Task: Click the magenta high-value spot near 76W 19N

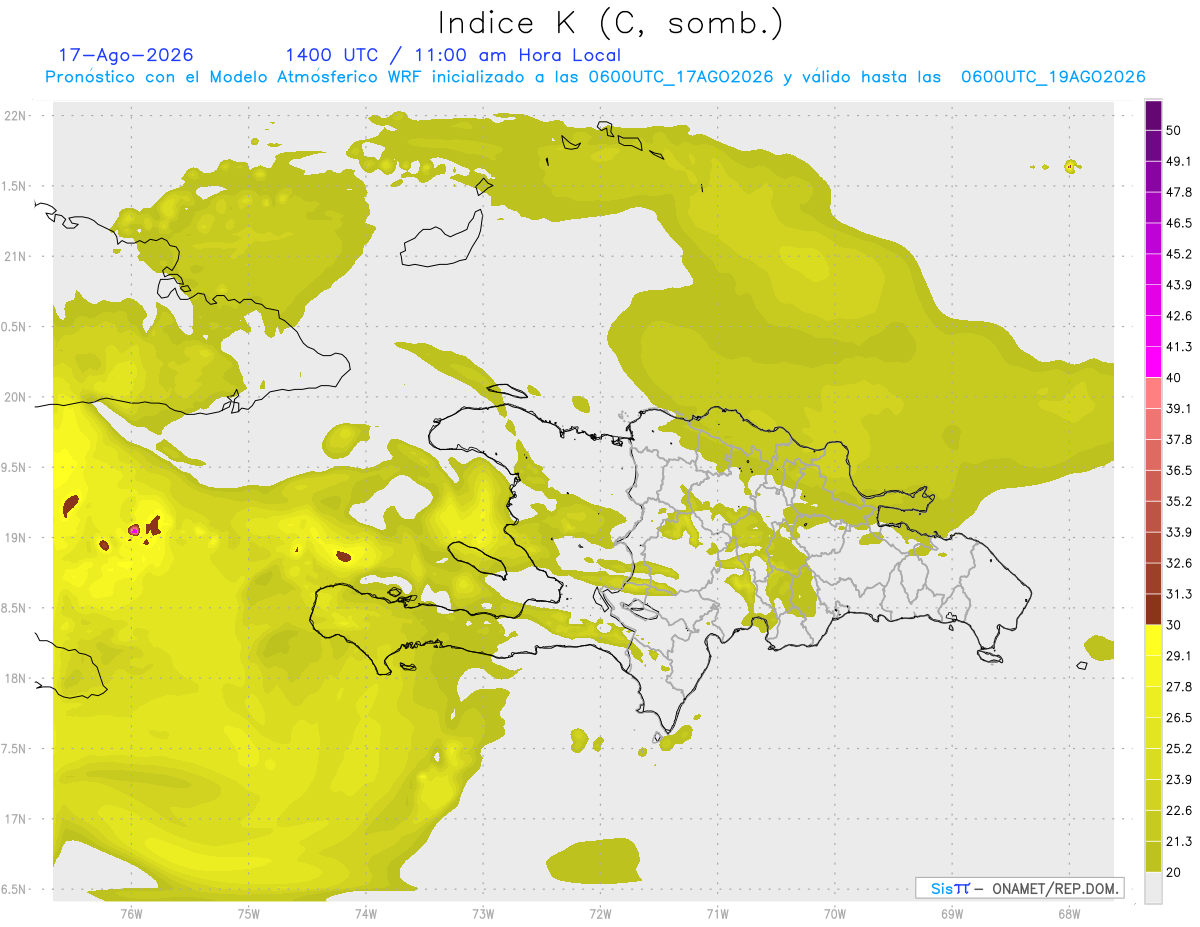Action: pos(134,529)
